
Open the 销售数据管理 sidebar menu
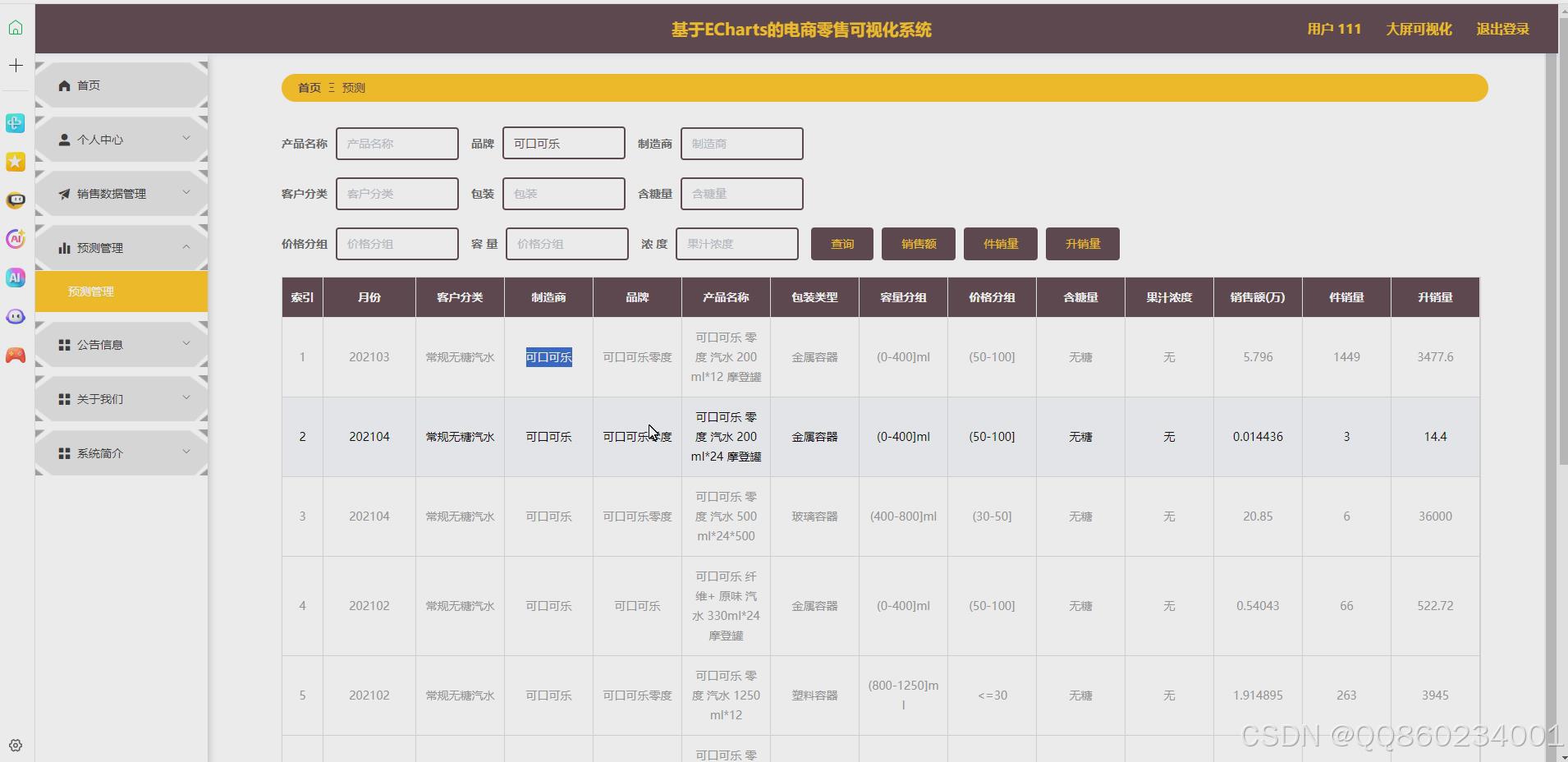121,194
